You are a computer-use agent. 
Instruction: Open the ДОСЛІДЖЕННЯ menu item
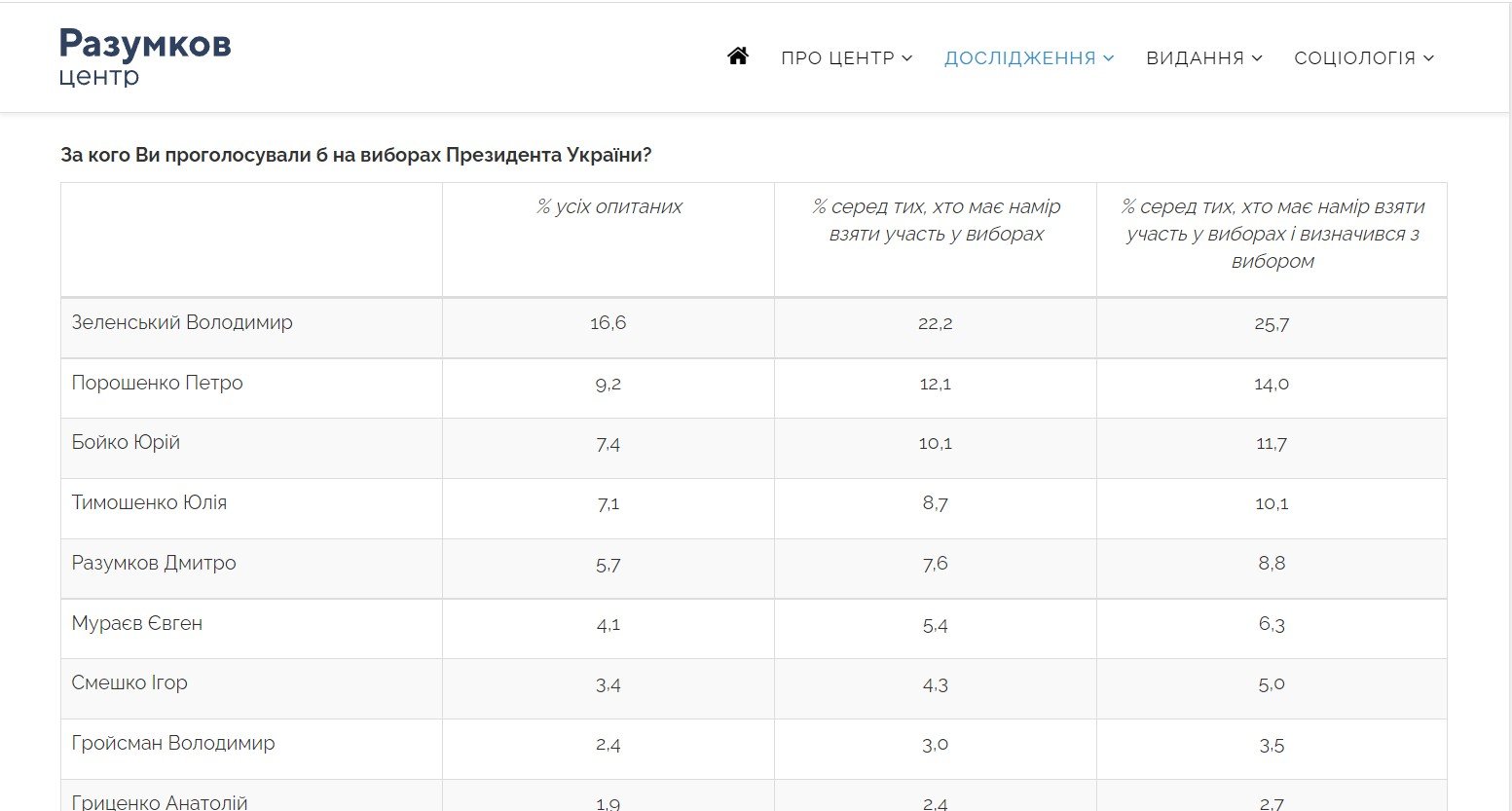[x=1019, y=58]
